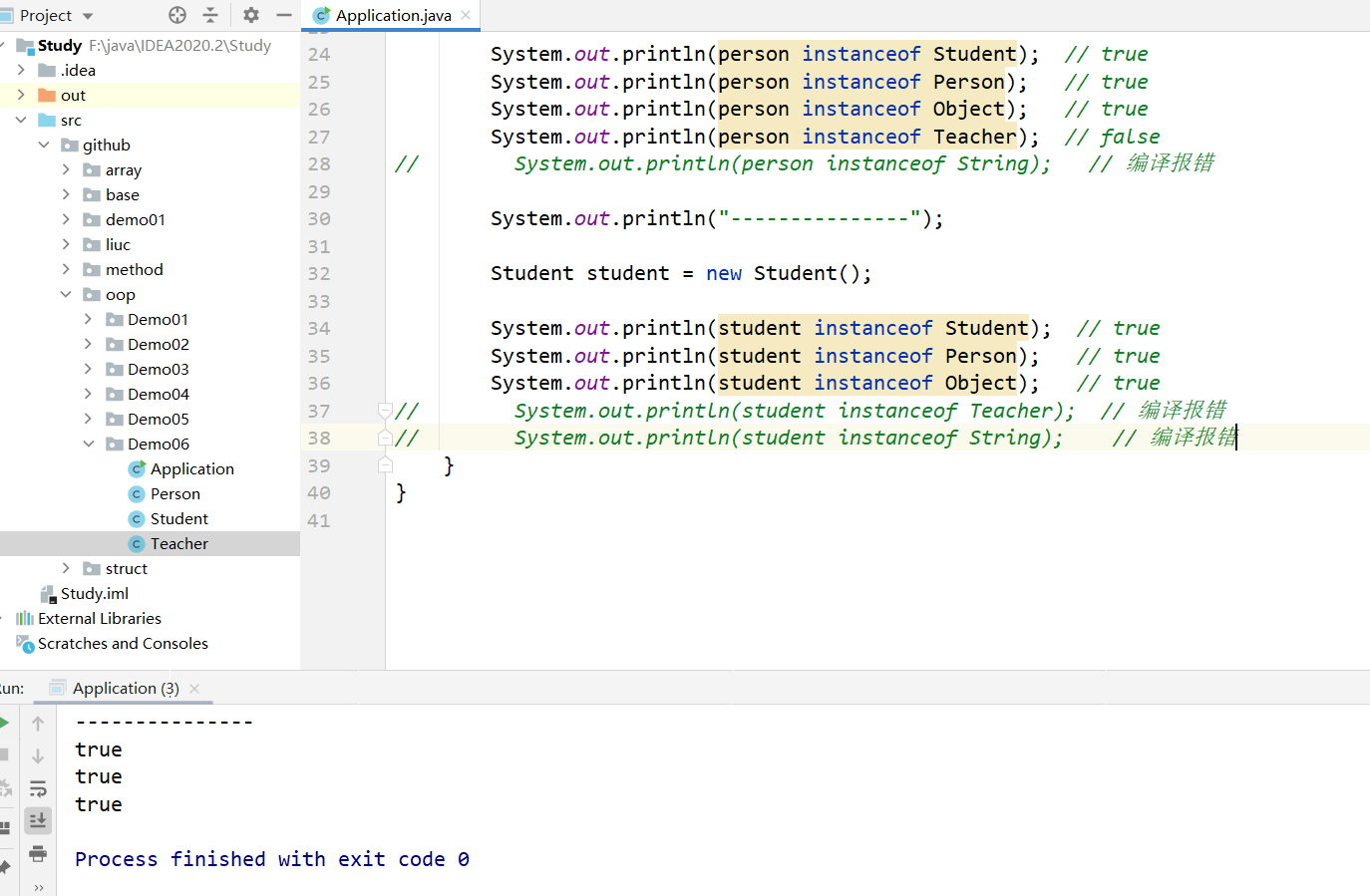Image resolution: width=1370 pixels, height=896 pixels.
Task: Click the print console output icon
Action: pyautogui.click(x=38, y=853)
